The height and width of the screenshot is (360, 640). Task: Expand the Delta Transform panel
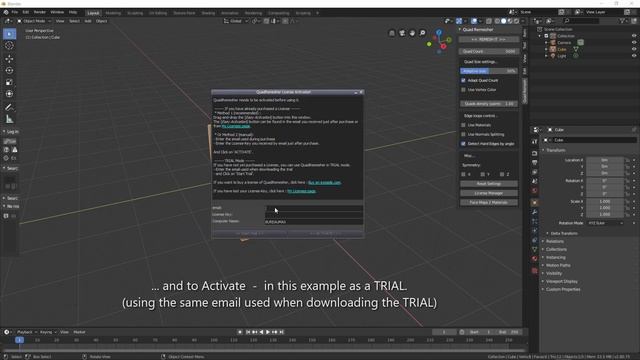[563, 233]
